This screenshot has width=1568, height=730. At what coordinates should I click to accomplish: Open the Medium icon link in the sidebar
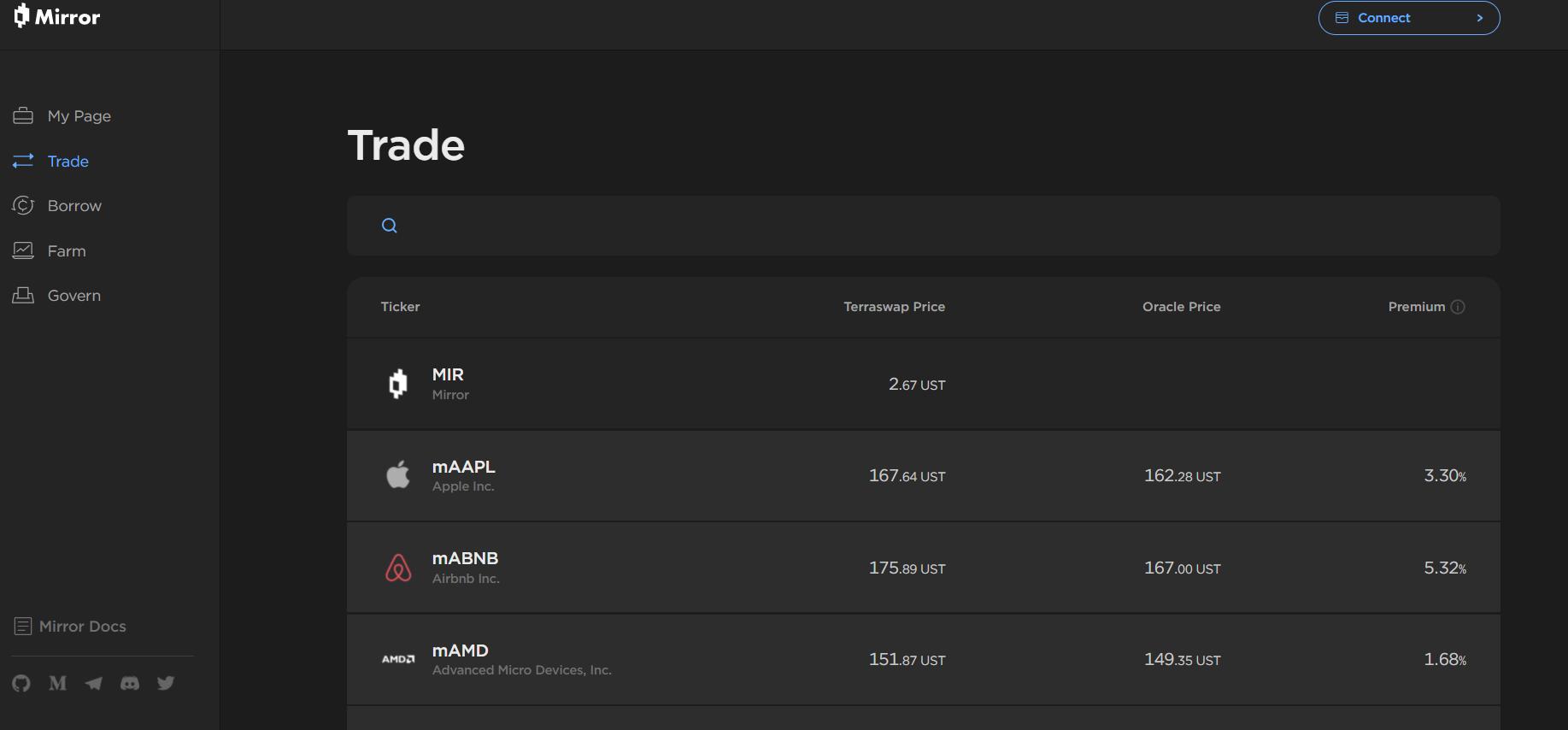[57, 683]
